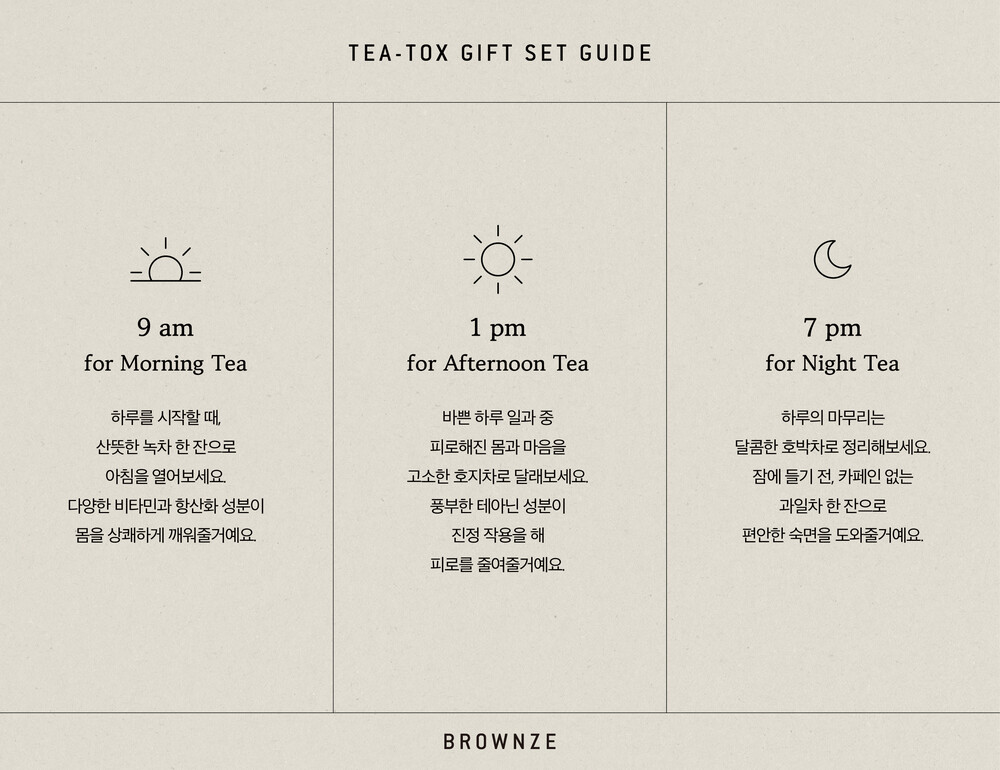Click the line "편안한 숙면을 도와줄거예요."
Image resolution: width=1000 pixels, height=770 pixels.
tap(832, 535)
